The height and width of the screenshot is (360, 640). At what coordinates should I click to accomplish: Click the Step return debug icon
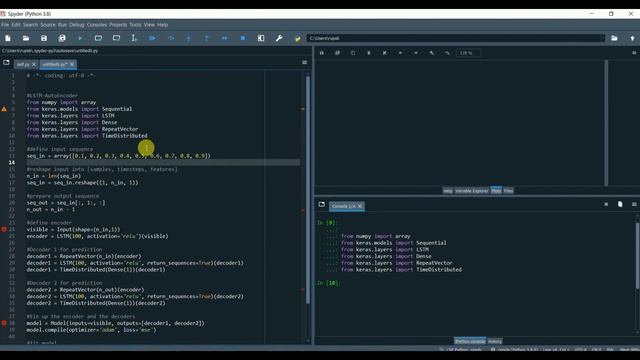tap(207, 38)
